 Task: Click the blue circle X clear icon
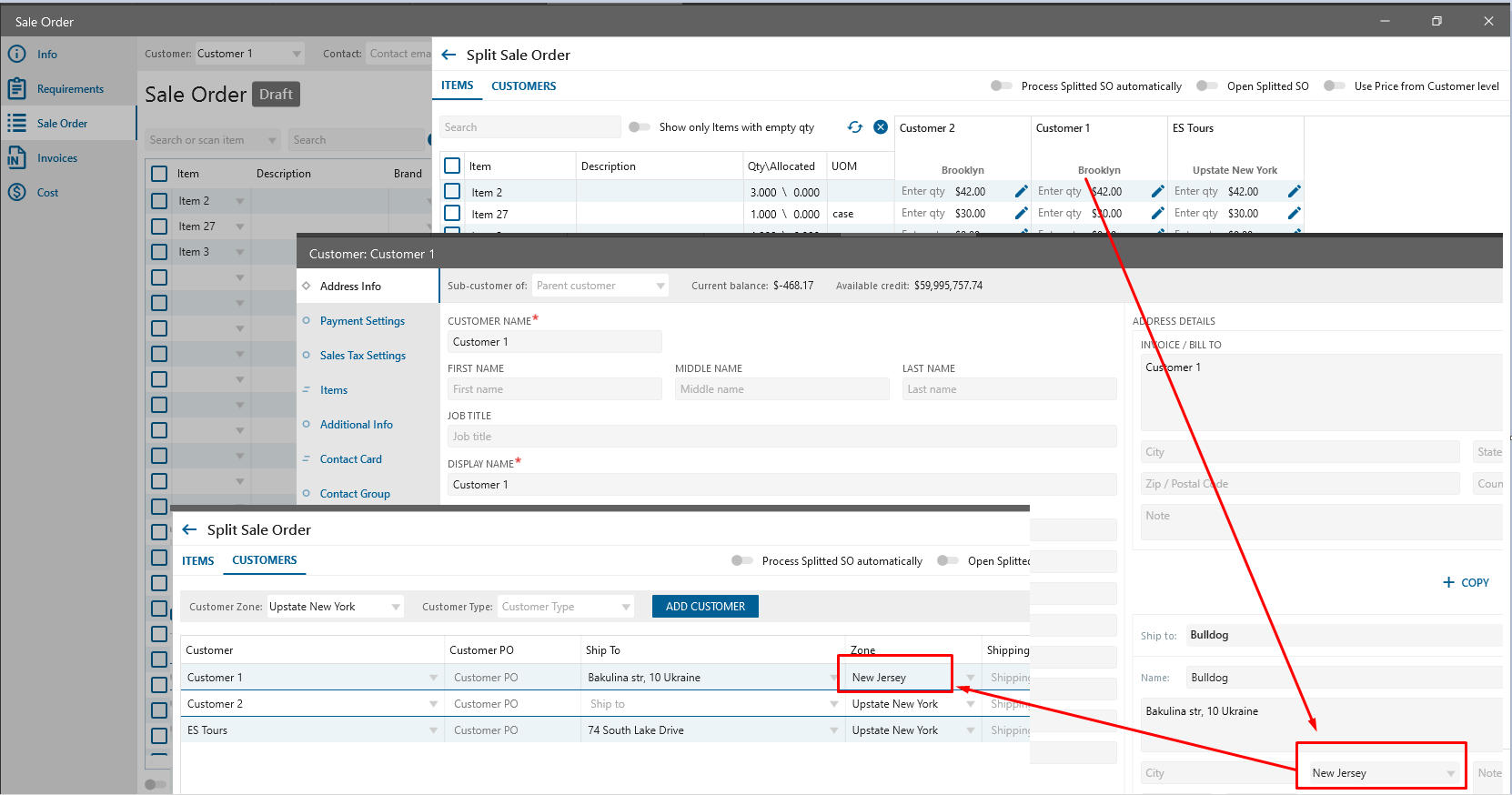pyautogui.click(x=881, y=127)
